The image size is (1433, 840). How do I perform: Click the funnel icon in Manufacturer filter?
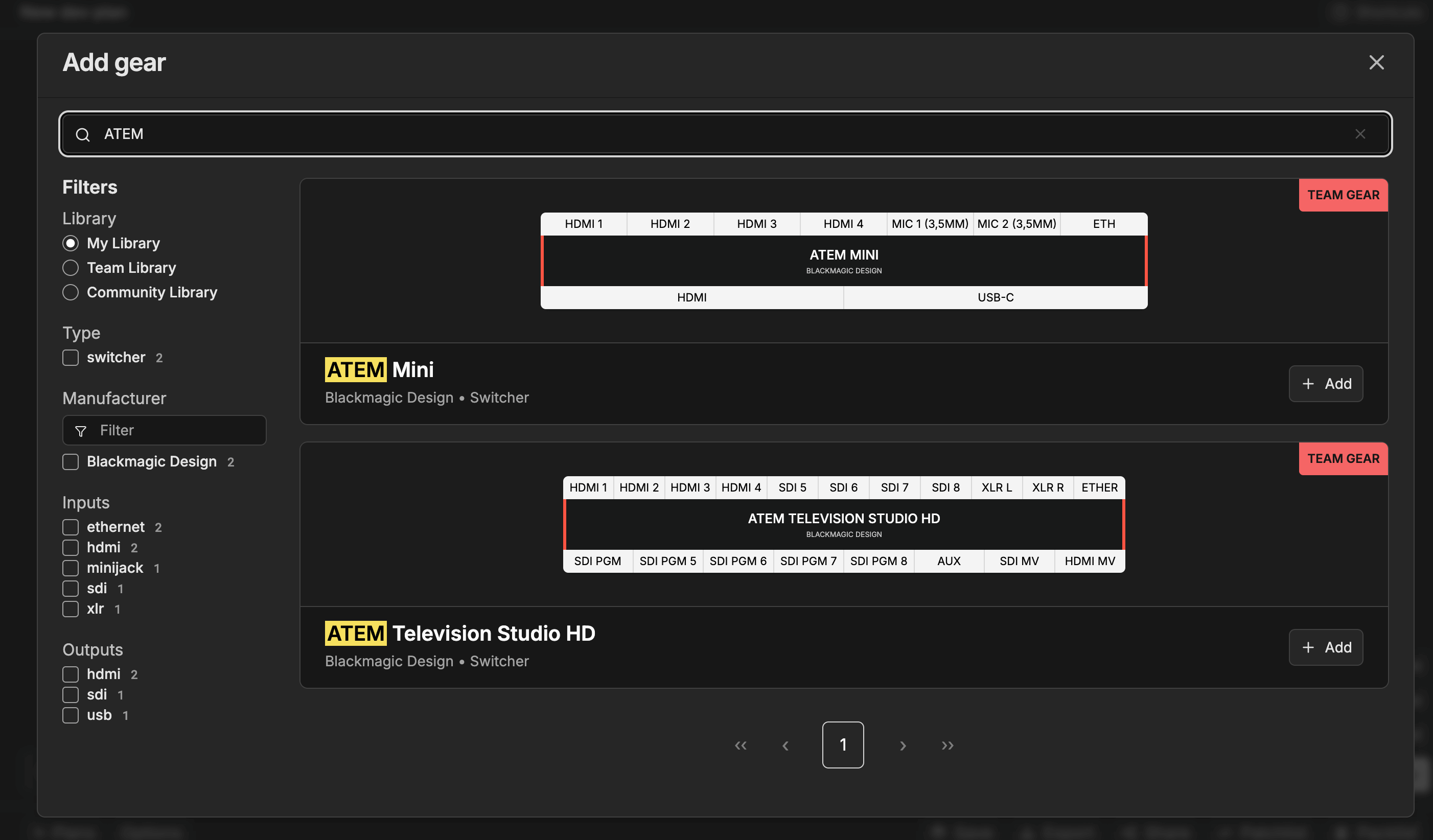(x=81, y=431)
